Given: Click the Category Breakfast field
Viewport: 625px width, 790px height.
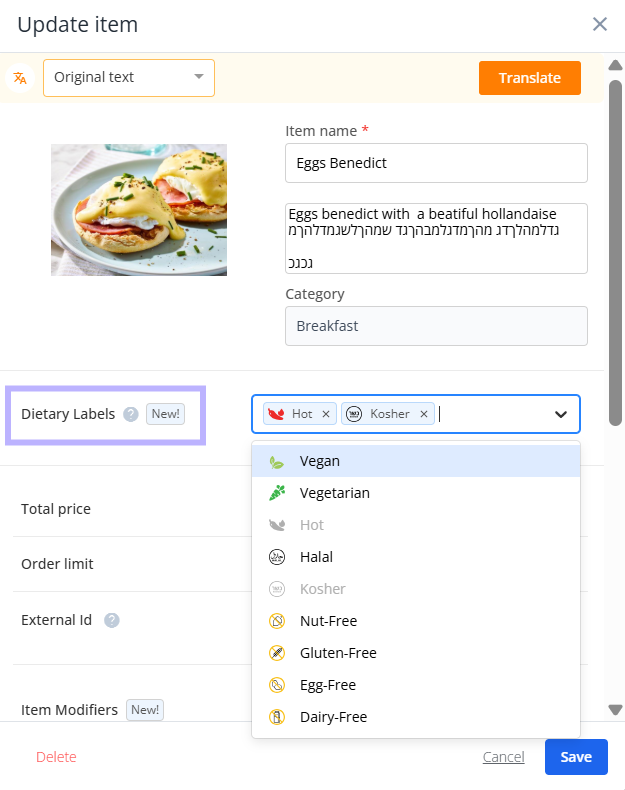Looking at the screenshot, I should point(436,326).
